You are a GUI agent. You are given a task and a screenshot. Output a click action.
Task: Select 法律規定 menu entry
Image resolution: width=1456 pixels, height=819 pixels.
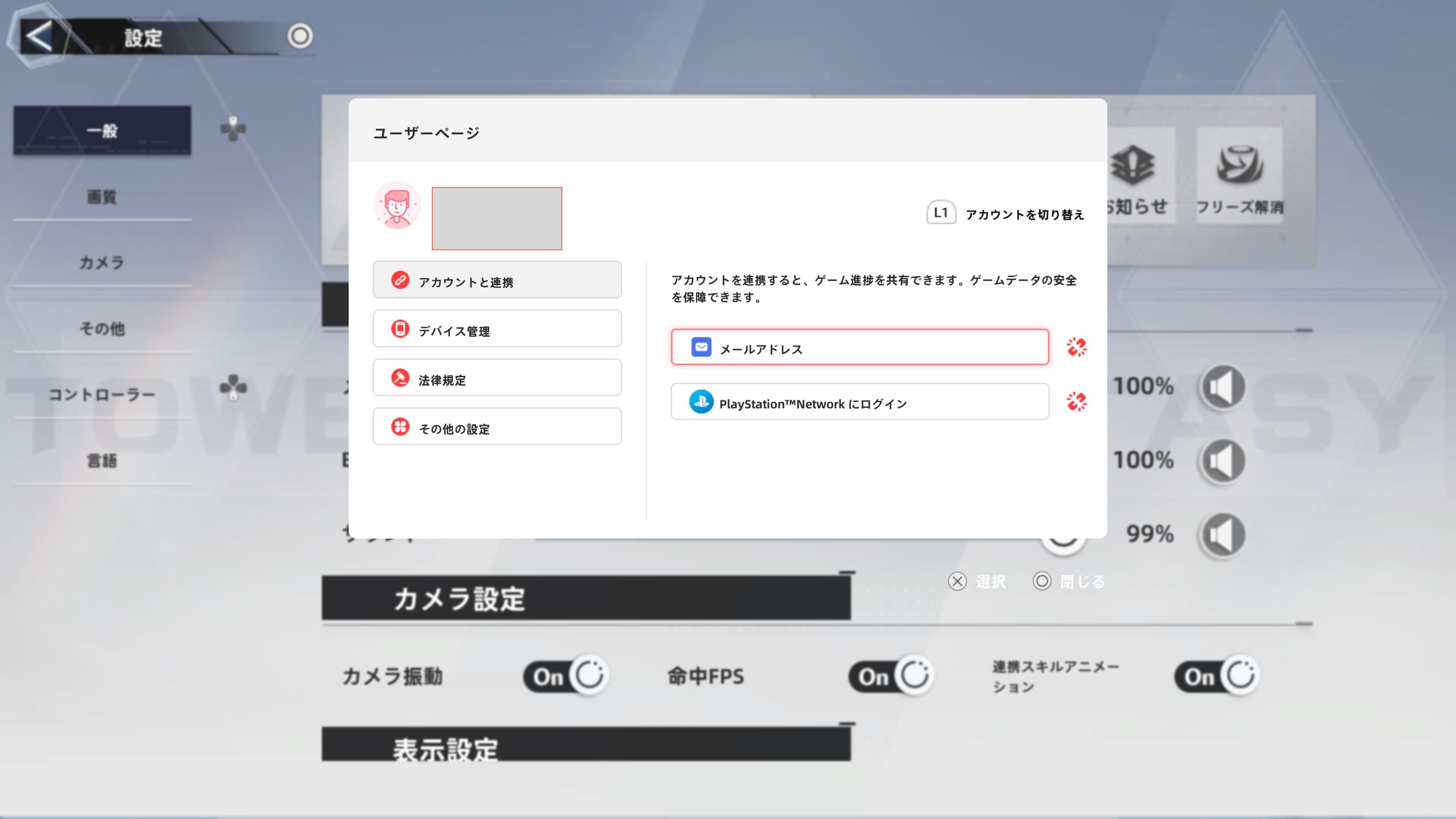coord(497,378)
